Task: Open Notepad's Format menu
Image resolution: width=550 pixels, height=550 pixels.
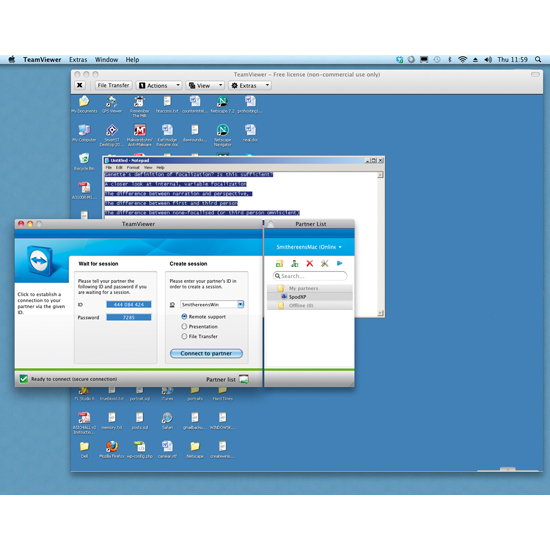Action: [x=133, y=168]
